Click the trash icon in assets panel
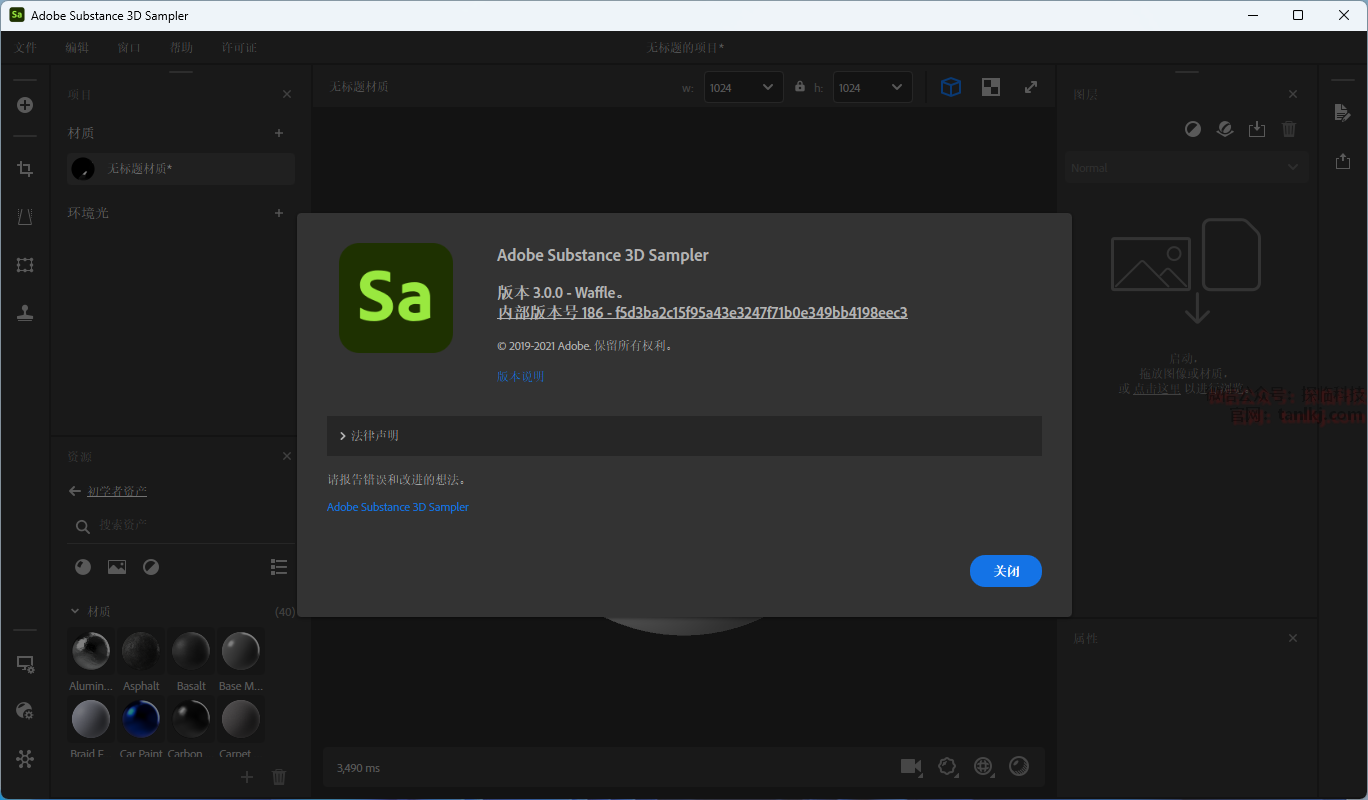The height and width of the screenshot is (800, 1368). 279,777
